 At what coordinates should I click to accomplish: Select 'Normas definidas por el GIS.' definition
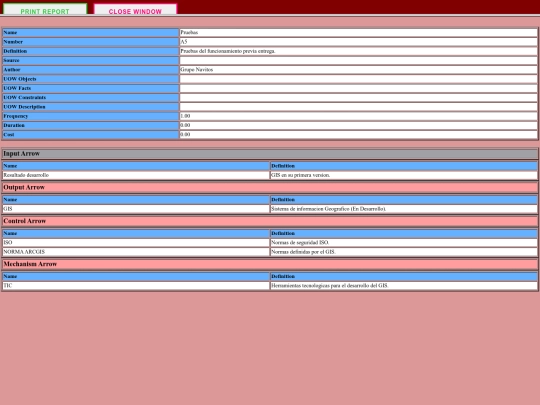(303, 252)
